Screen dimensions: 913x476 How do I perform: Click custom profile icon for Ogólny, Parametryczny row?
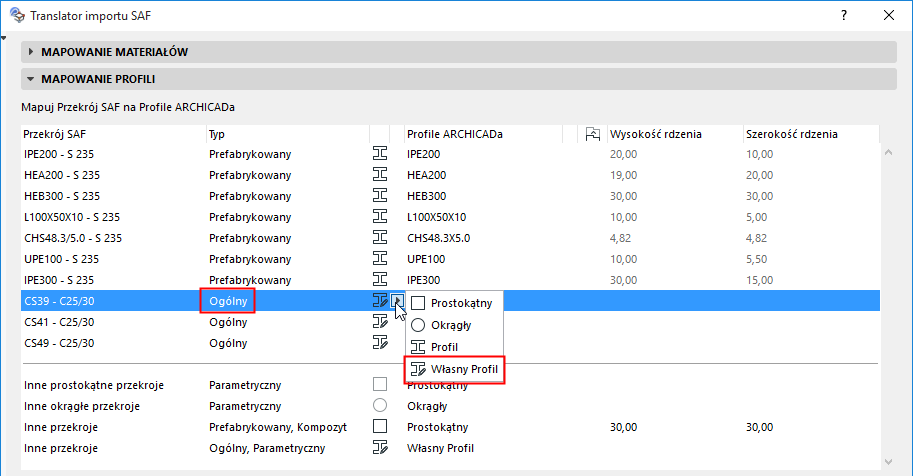[380, 447]
